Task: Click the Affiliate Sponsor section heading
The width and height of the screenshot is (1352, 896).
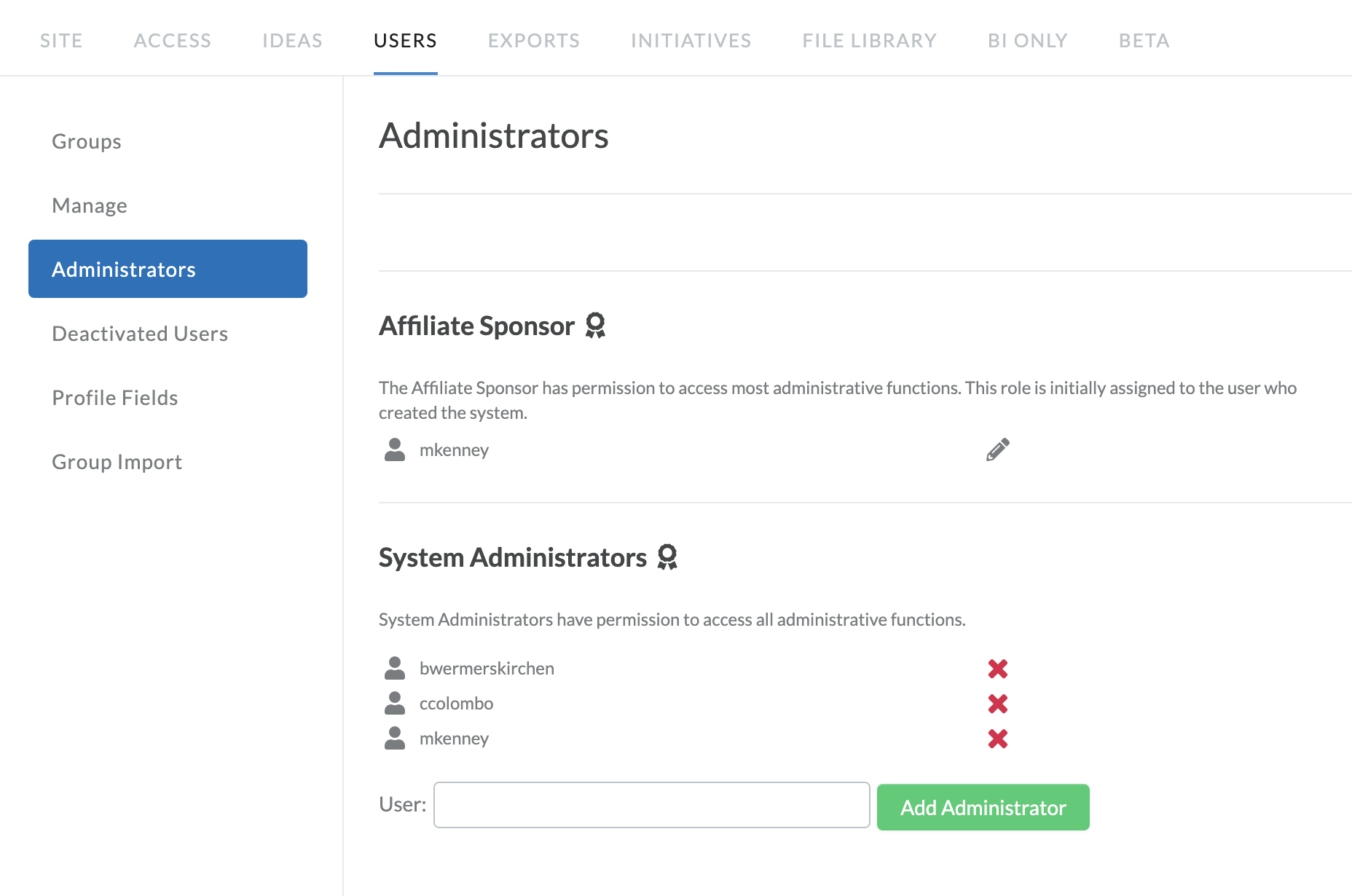Action: pyautogui.click(x=476, y=326)
